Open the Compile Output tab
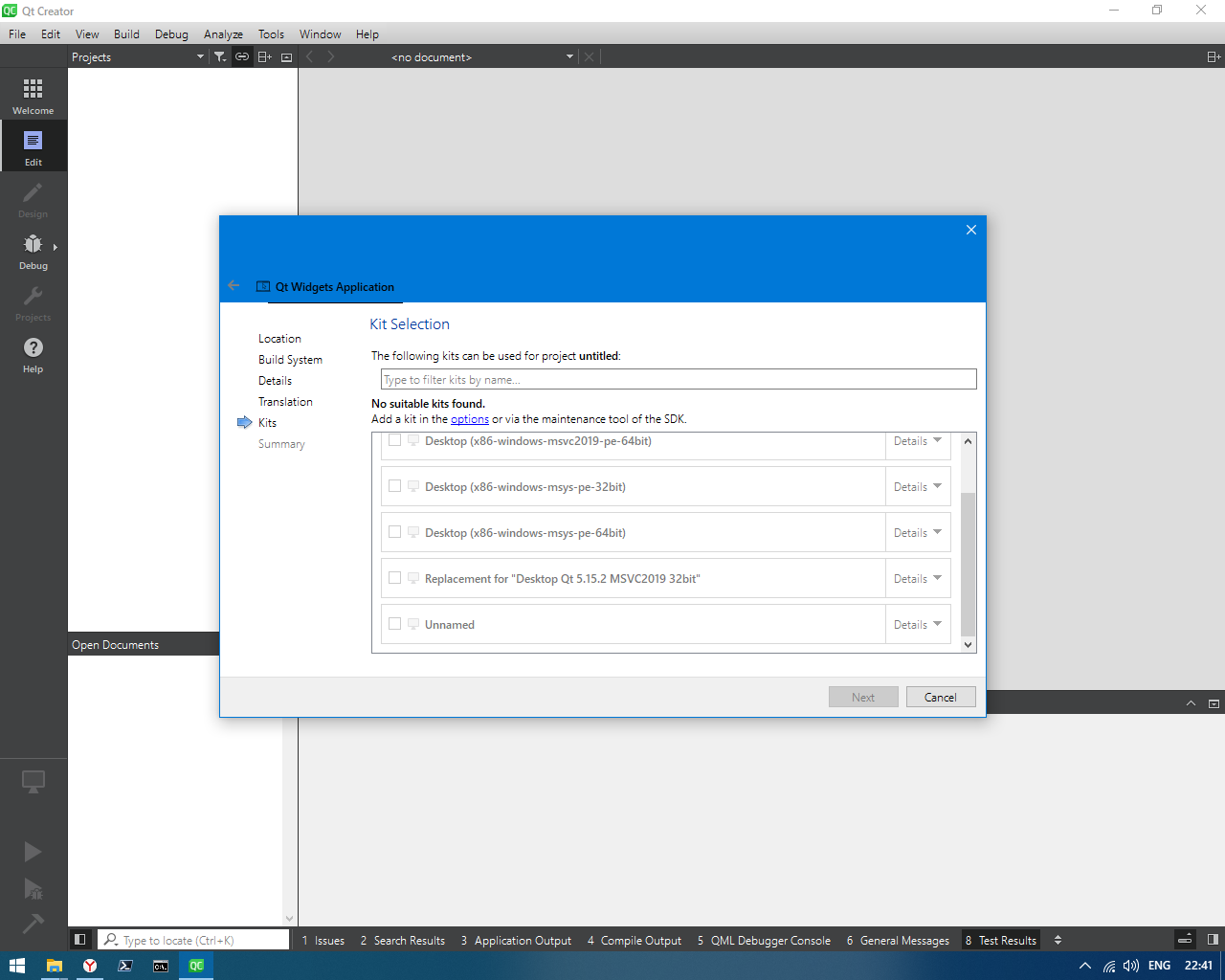 (635, 940)
